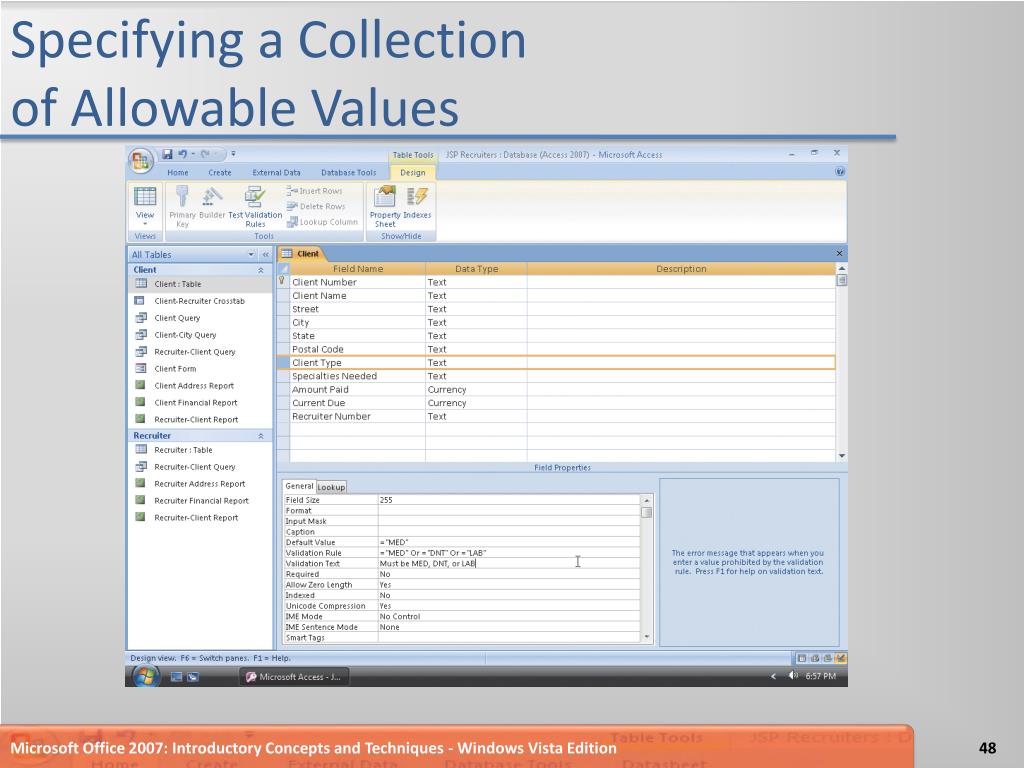Viewport: 1024px width, 768px height.
Task: Open the View dropdown in ribbon
Action: 145,223
